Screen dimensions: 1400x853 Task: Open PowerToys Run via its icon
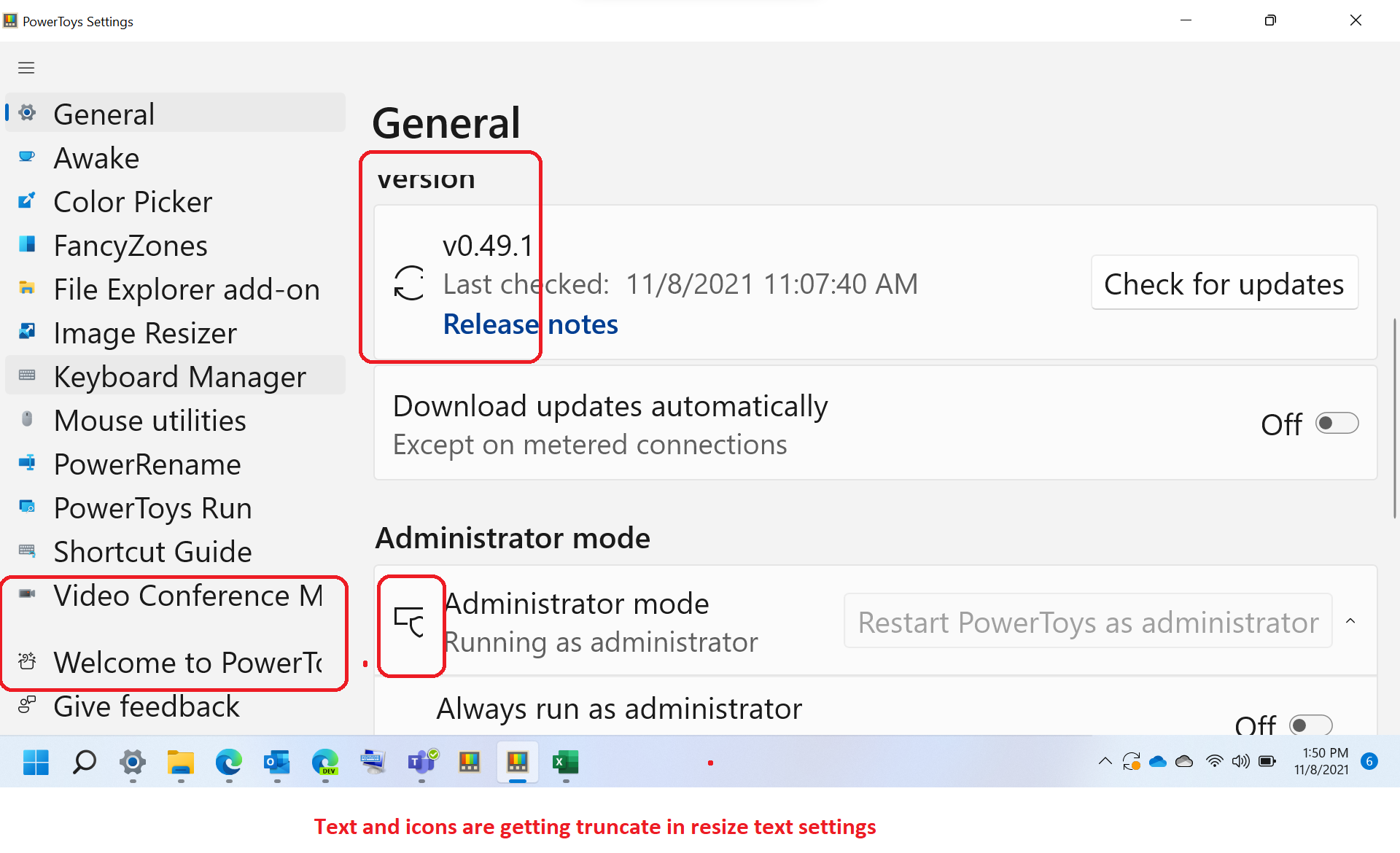pyautogui.click(x=27, y=507)
